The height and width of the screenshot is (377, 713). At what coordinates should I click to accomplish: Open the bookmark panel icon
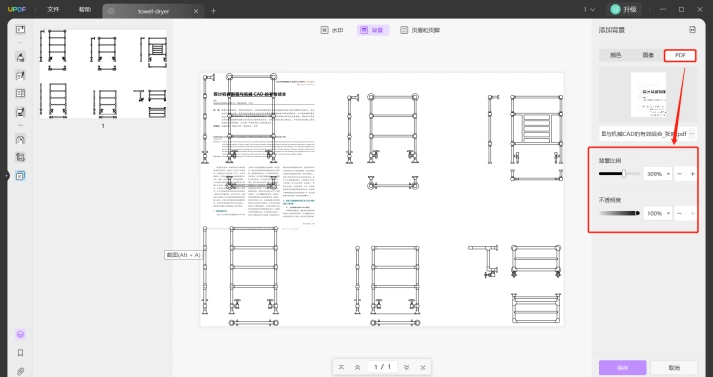tap(20, 353)
